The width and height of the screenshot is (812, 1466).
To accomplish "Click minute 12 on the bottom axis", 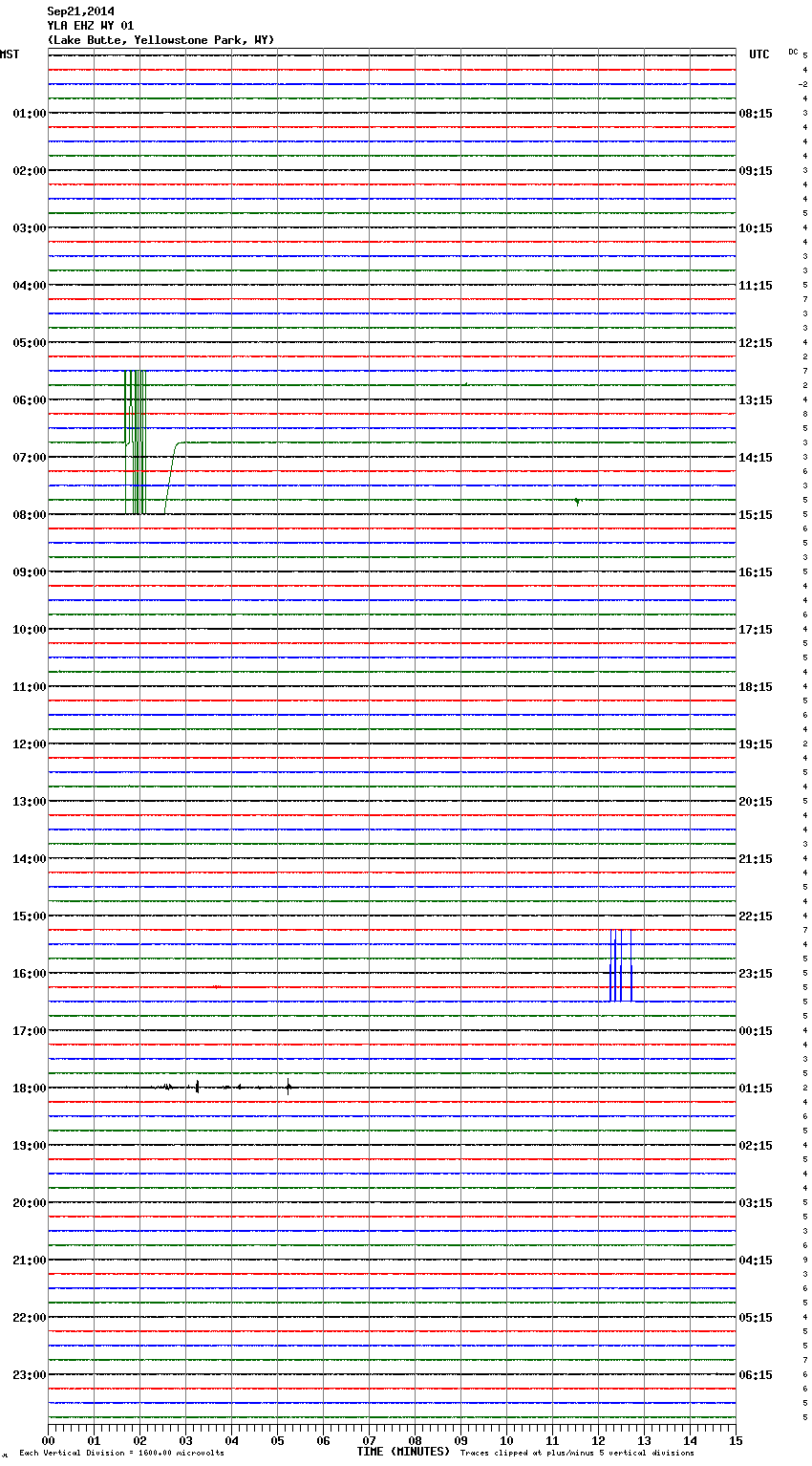I will [x=598, y=1440].
